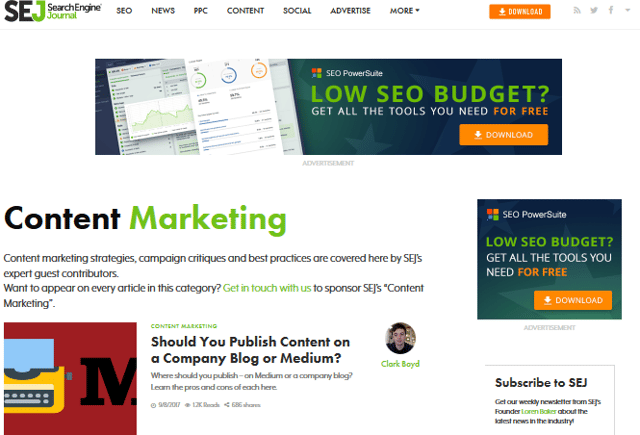This screenshot has width=640, height=435.
Task: Open the Loren Baker link
Action: pyautogui.click(x=538, y=411)
